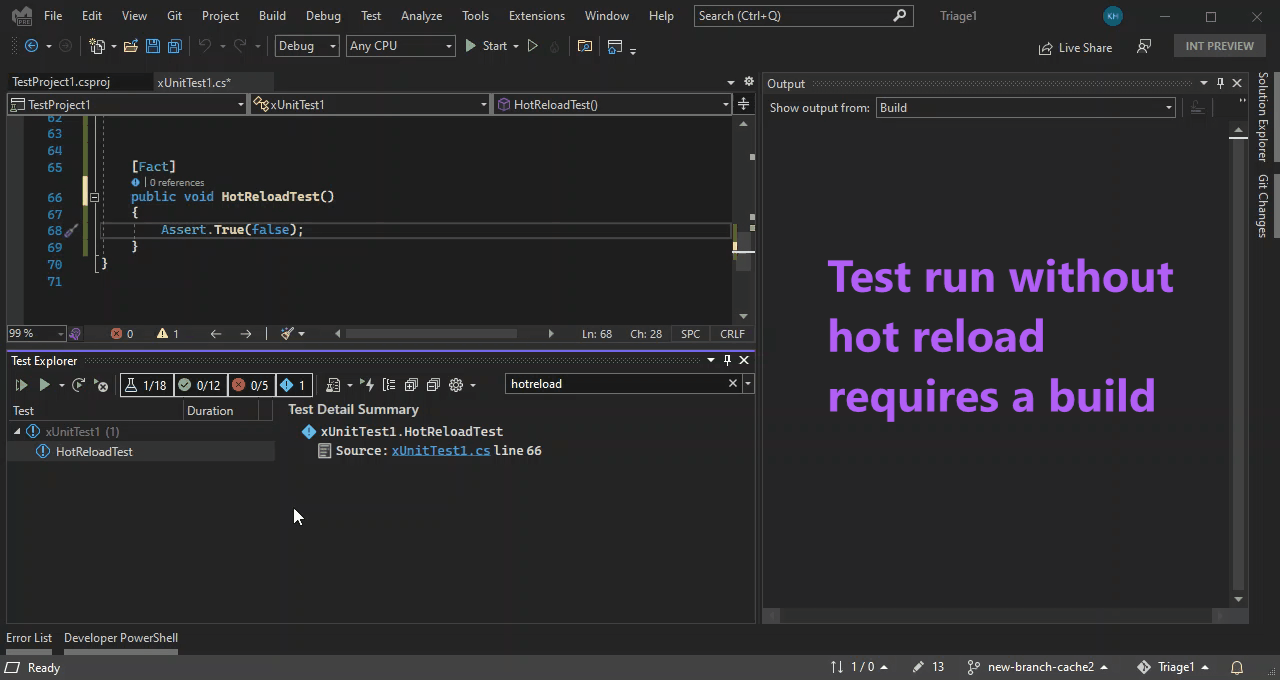
Task: Click Run Tests After Build lightning icon
Action: 367,385
